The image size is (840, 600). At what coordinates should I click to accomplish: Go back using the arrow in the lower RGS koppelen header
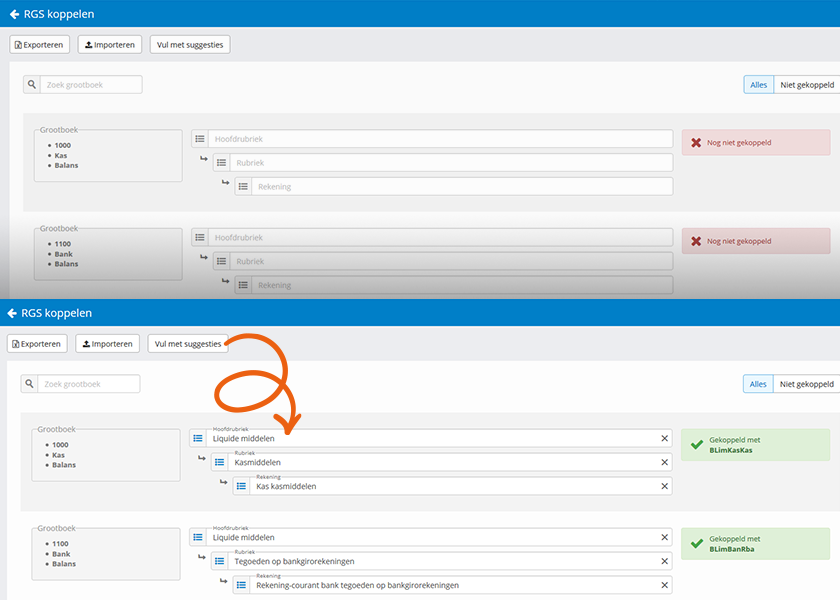[12, 313]
